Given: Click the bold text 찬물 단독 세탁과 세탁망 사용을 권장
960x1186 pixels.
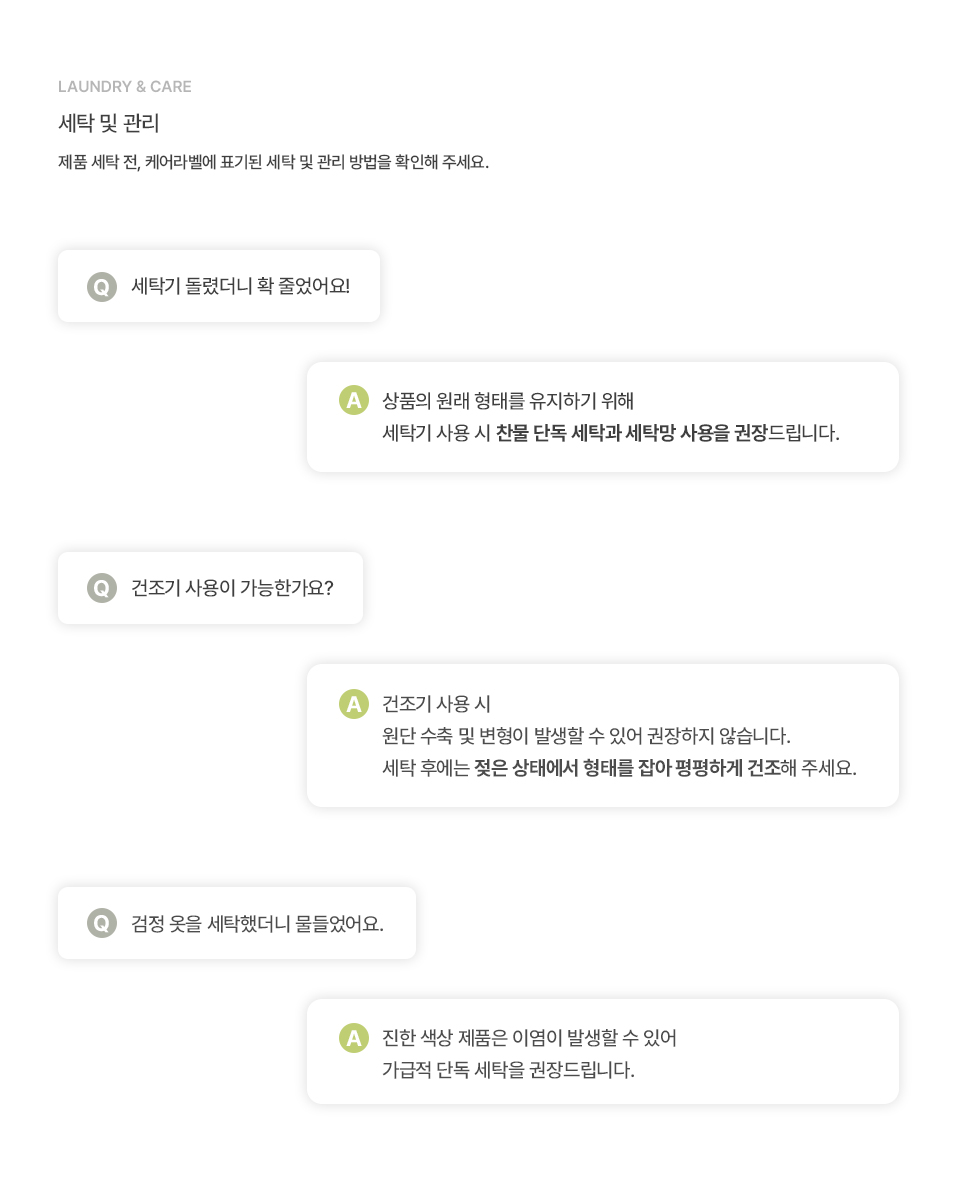Looking at the screenshot, I should click(x=631, y=433).
